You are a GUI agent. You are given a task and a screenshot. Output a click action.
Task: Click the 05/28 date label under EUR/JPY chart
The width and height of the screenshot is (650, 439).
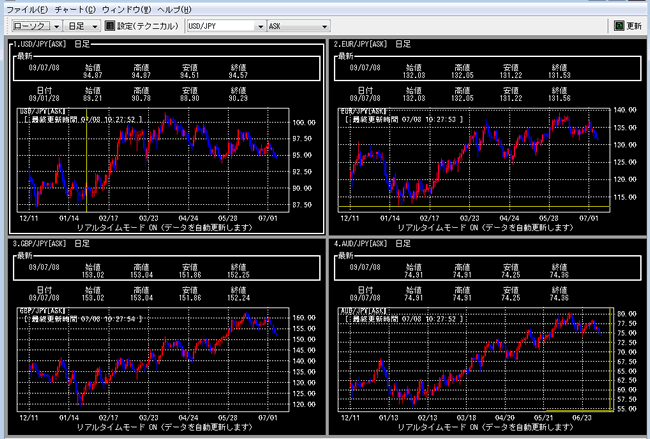click(548, 218)
